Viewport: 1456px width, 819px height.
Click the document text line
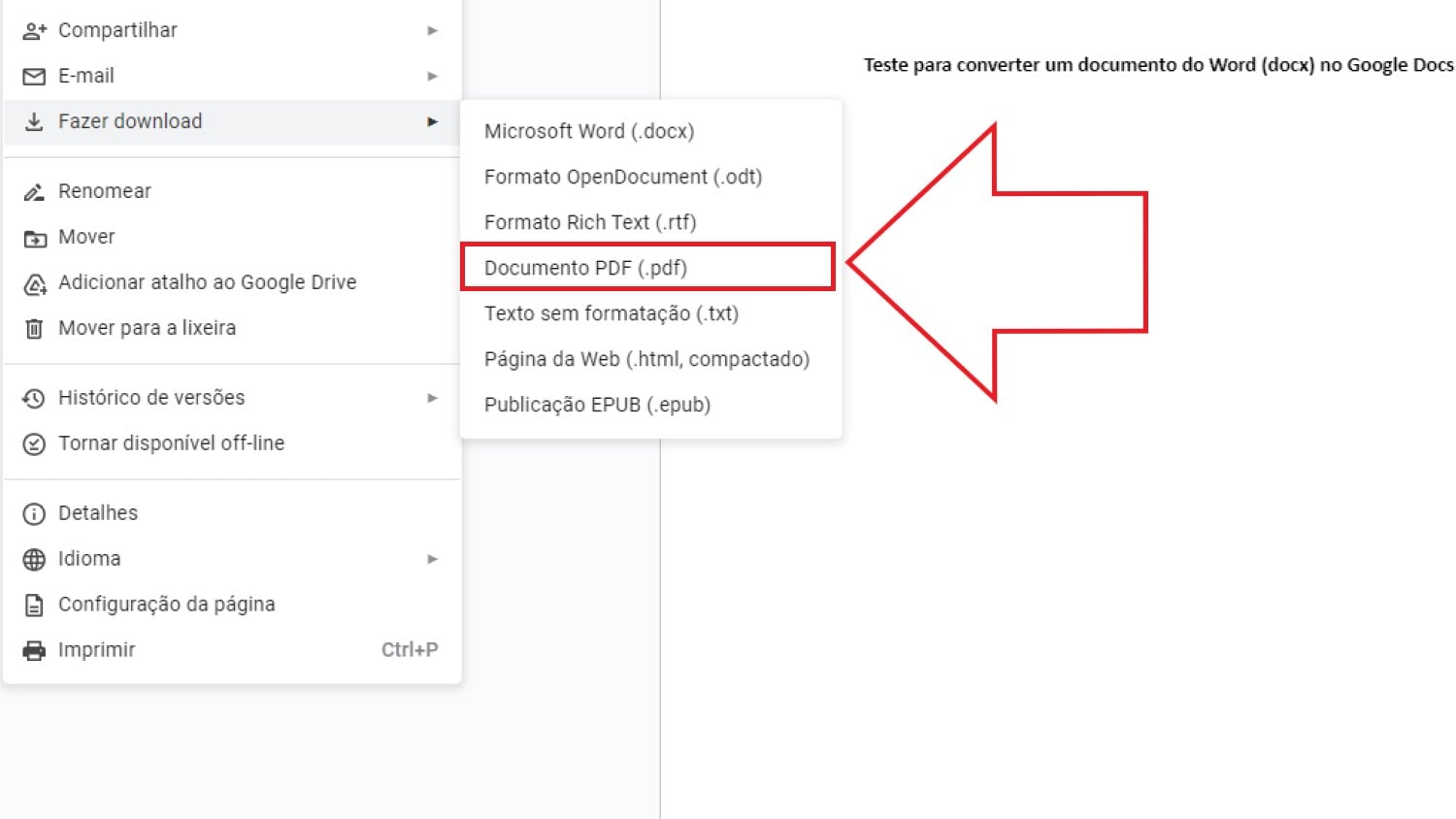click(1158, 65)
